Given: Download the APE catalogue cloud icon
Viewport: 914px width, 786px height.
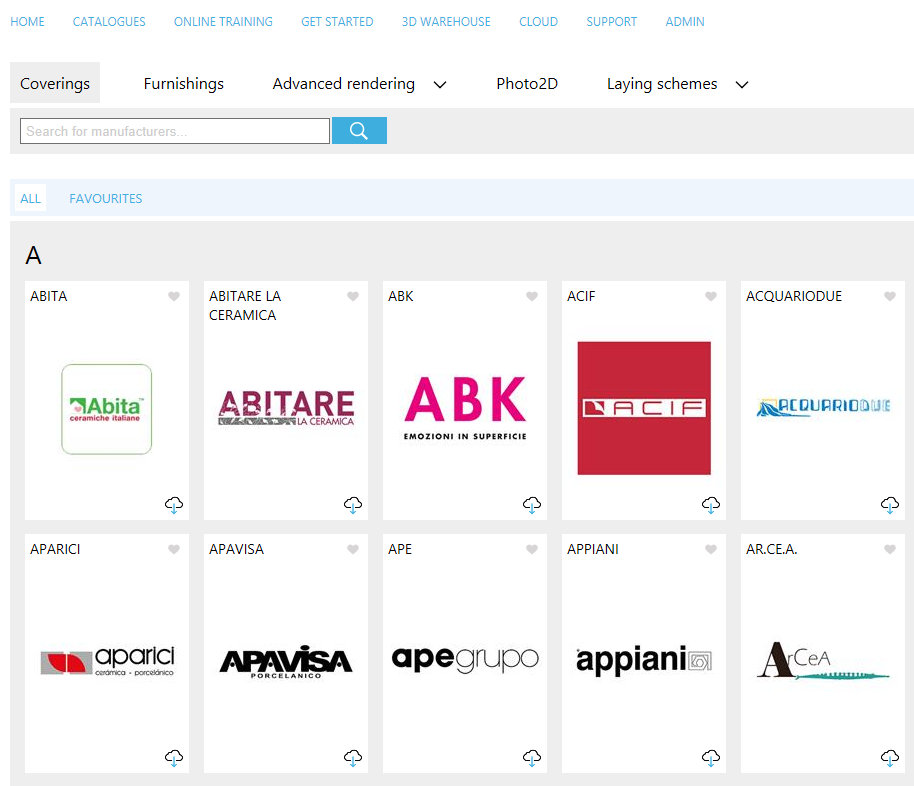Looking at the screenshot, I should pyautogui.click(x=532, y=757).
